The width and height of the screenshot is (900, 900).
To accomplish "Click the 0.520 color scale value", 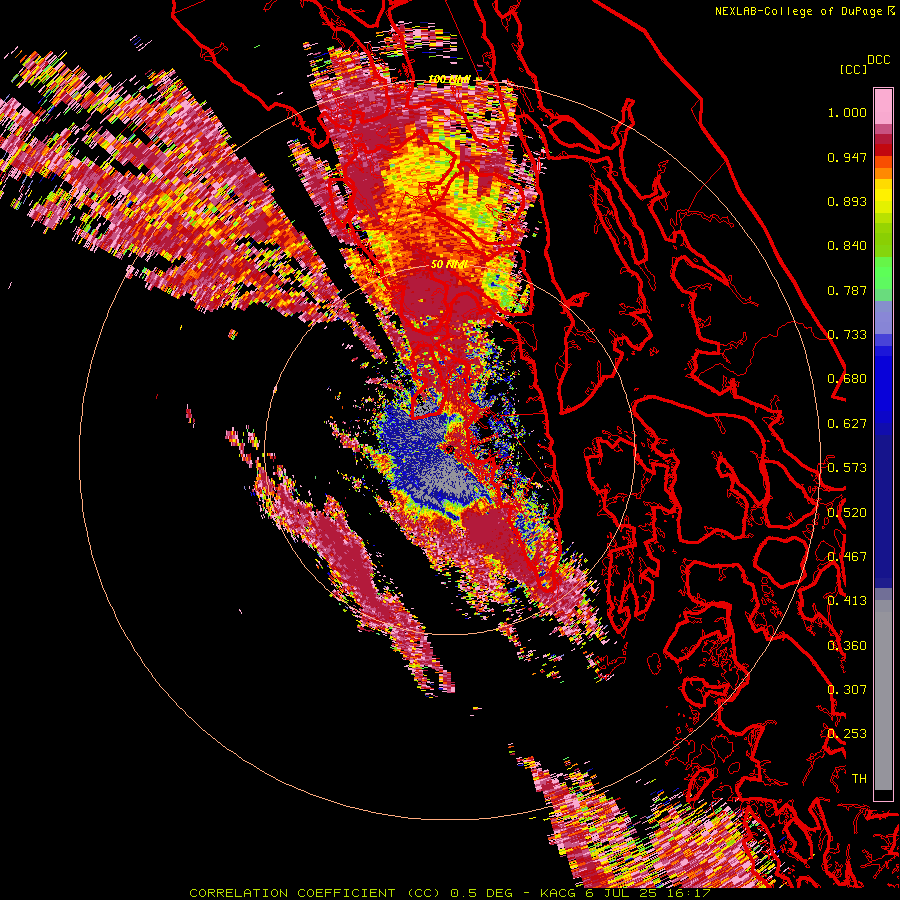I will point(847,513).
